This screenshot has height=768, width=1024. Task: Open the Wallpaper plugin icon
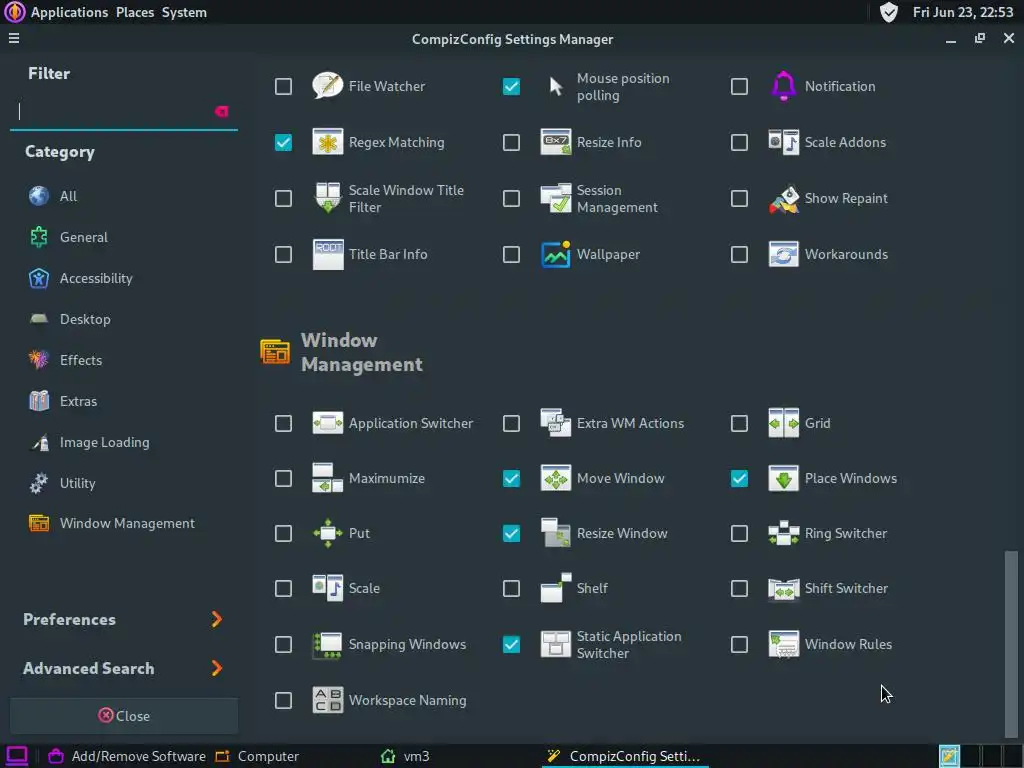click(x=556, y=255)
